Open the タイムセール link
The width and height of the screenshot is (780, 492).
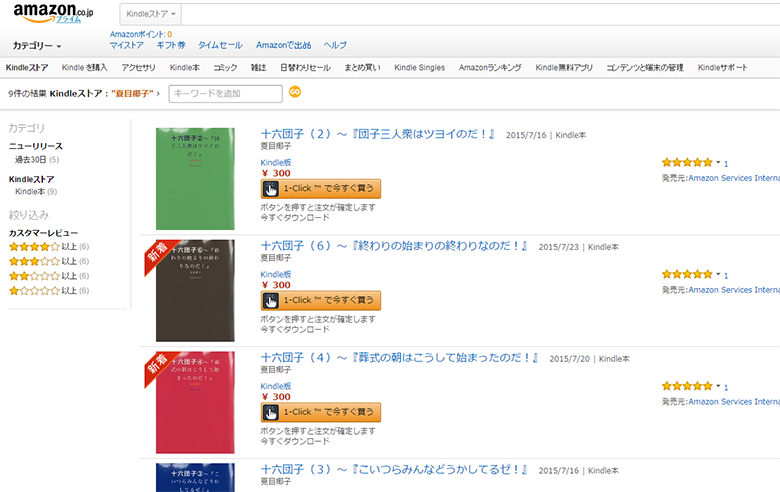(220, 45)
